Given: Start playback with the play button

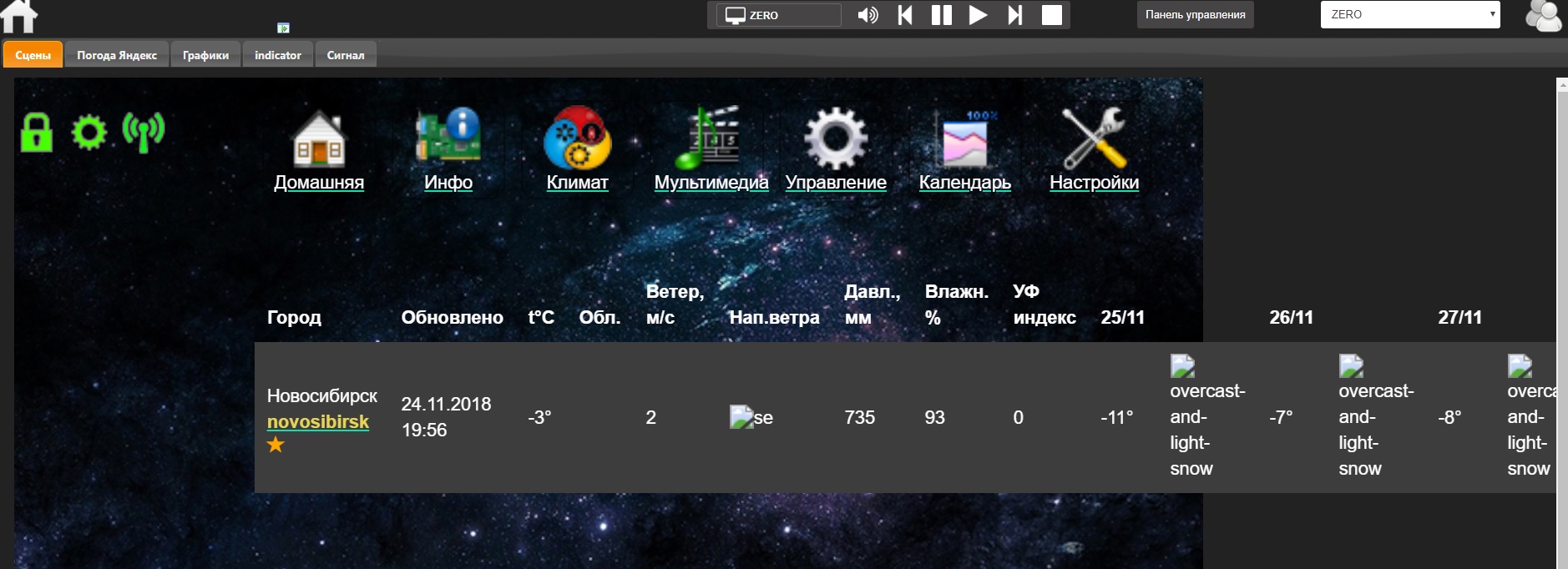Looking at the screenshot, I should [978, 15].
